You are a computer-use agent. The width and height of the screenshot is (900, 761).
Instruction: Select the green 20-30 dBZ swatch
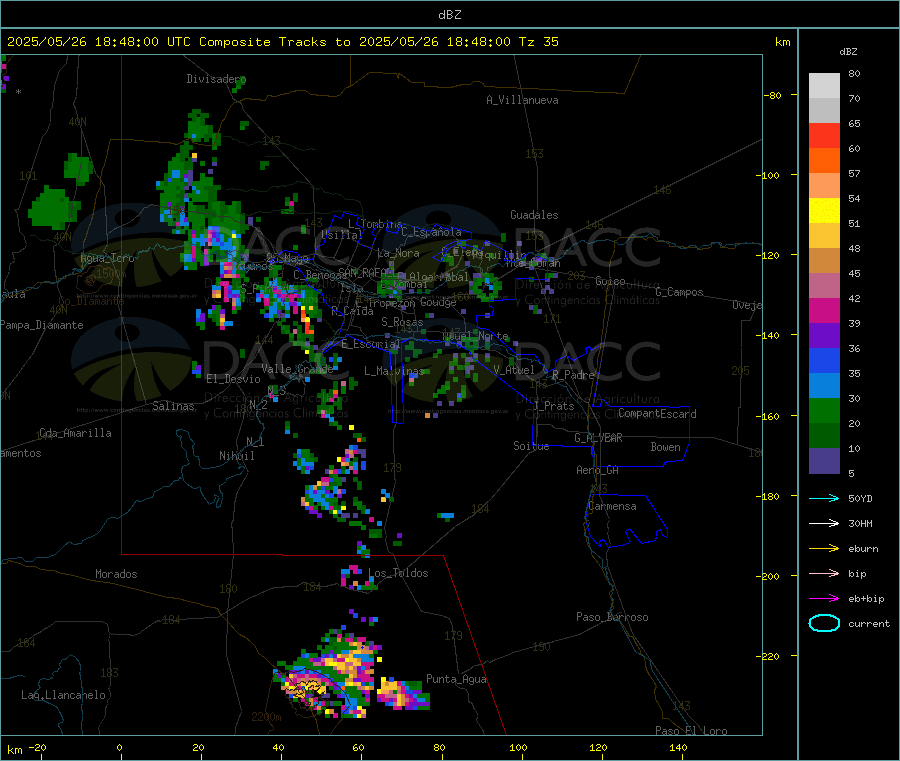click(x=824, y=410)
